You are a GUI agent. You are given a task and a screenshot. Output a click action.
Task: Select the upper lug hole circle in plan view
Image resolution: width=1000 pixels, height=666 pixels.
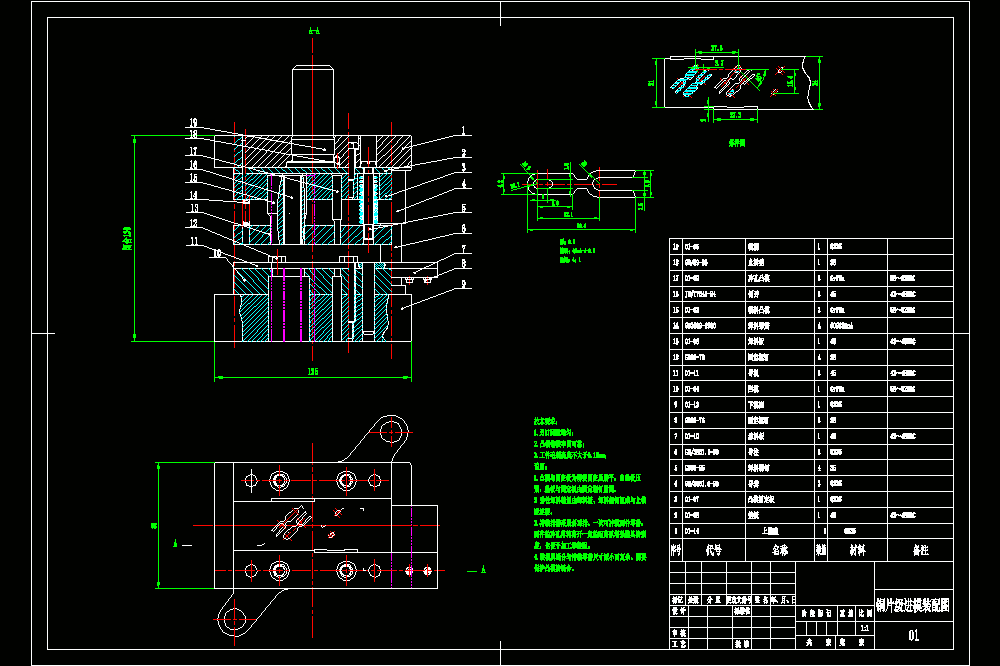(x=391, y=431)
